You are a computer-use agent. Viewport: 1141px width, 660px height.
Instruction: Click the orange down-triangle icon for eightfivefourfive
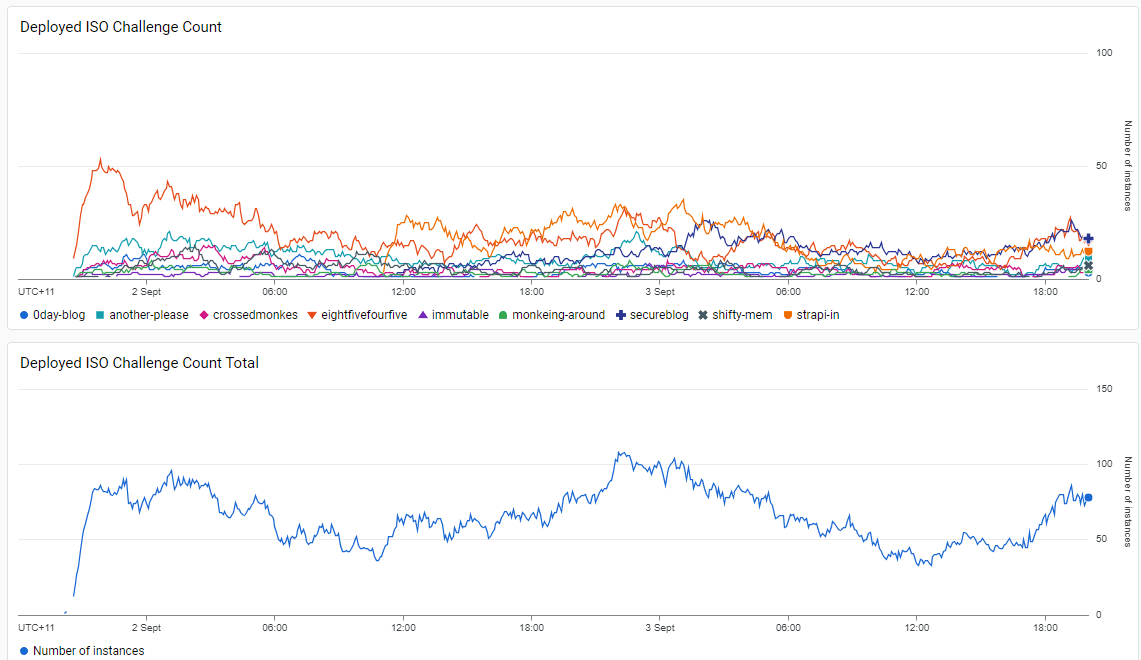312,315
